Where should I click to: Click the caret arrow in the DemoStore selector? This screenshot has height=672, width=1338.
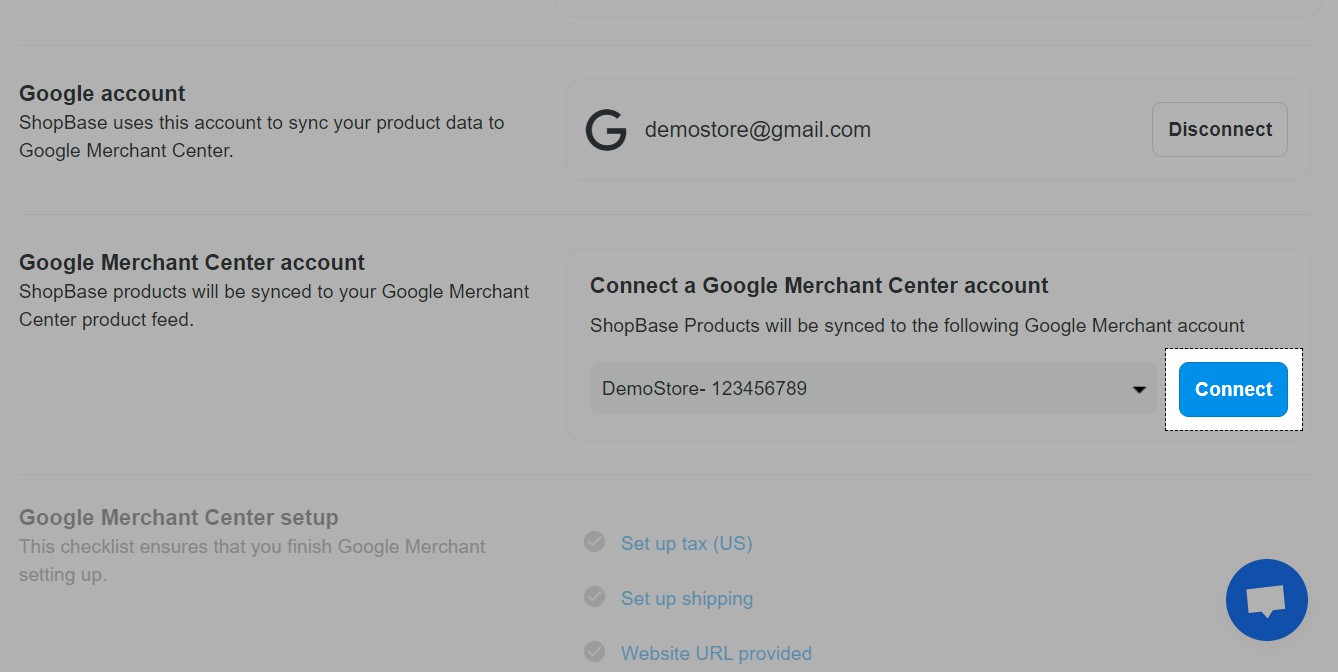(x=1138, y=389)
